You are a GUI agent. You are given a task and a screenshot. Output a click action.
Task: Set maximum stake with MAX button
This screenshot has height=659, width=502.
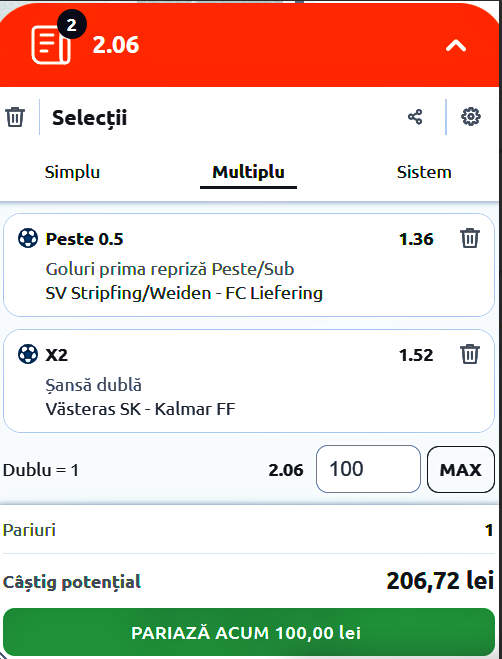(461, 469)
